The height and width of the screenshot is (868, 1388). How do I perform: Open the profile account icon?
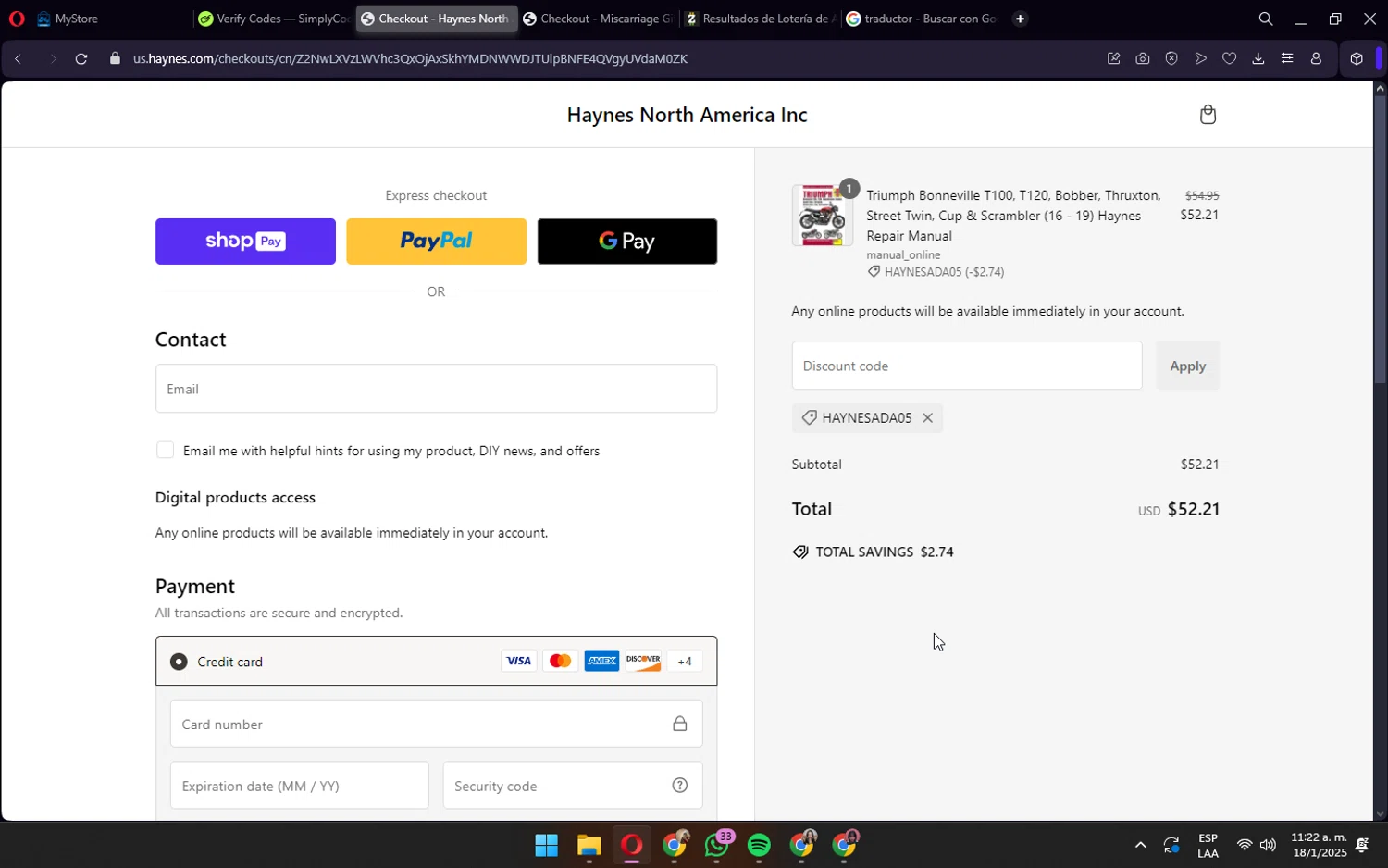click(x=1316, y=58)
